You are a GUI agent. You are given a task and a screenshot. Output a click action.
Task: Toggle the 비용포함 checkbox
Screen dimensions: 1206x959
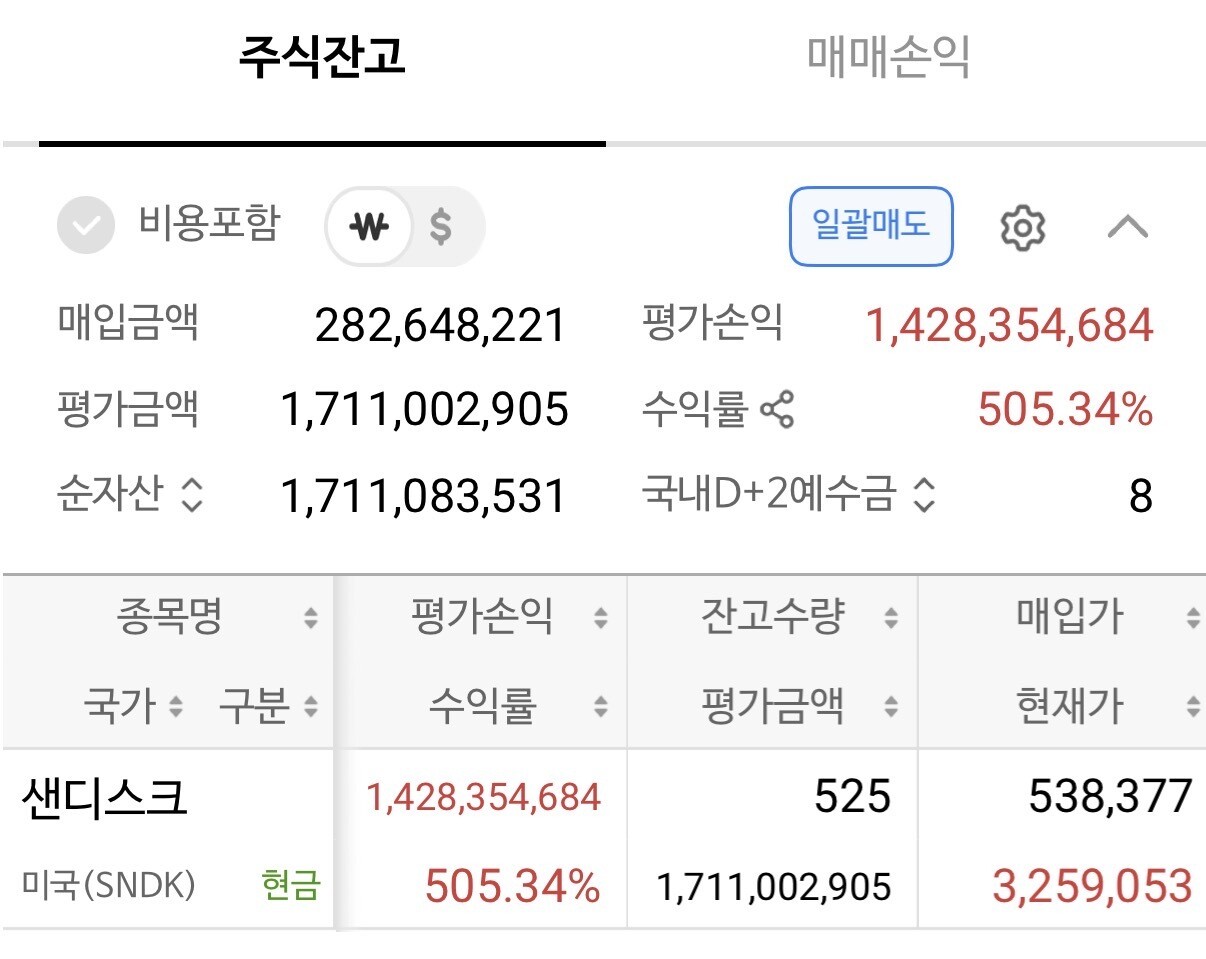(x=86, y=226)
